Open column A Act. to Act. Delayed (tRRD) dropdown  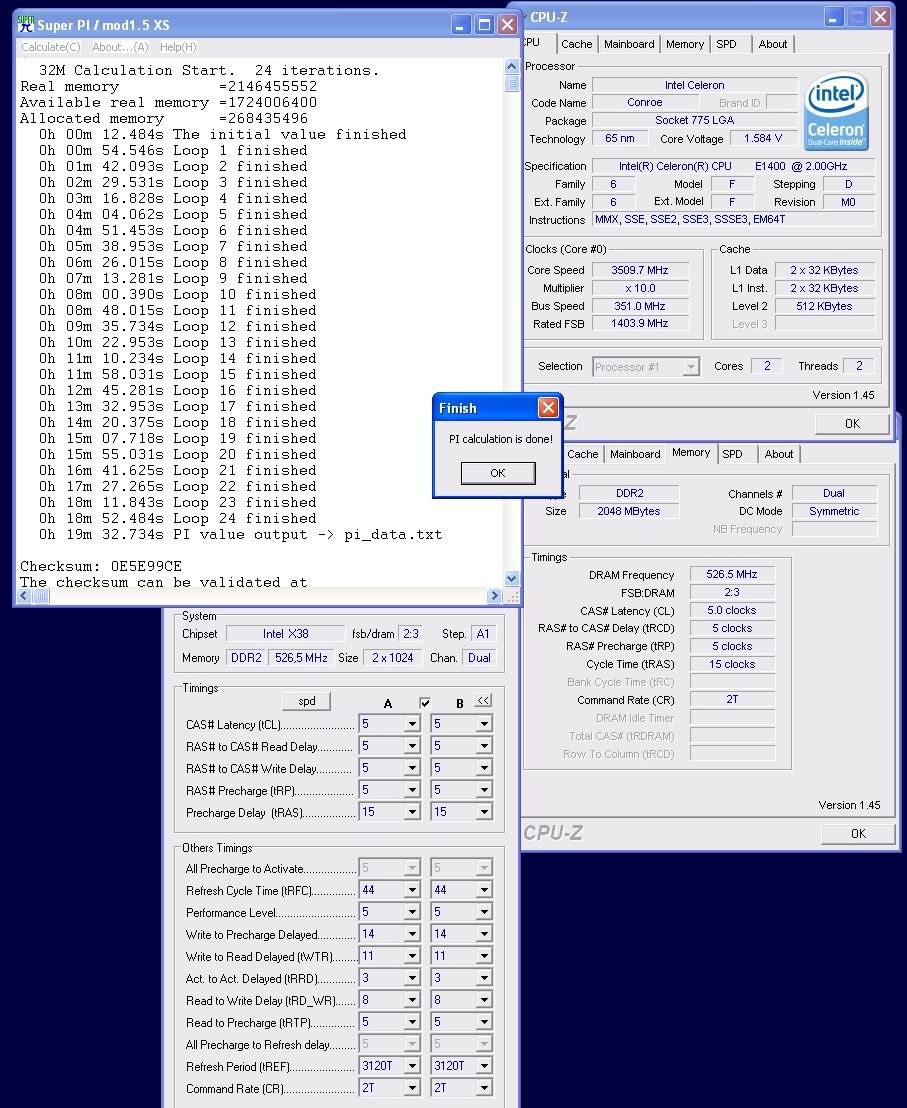[412, 978]
